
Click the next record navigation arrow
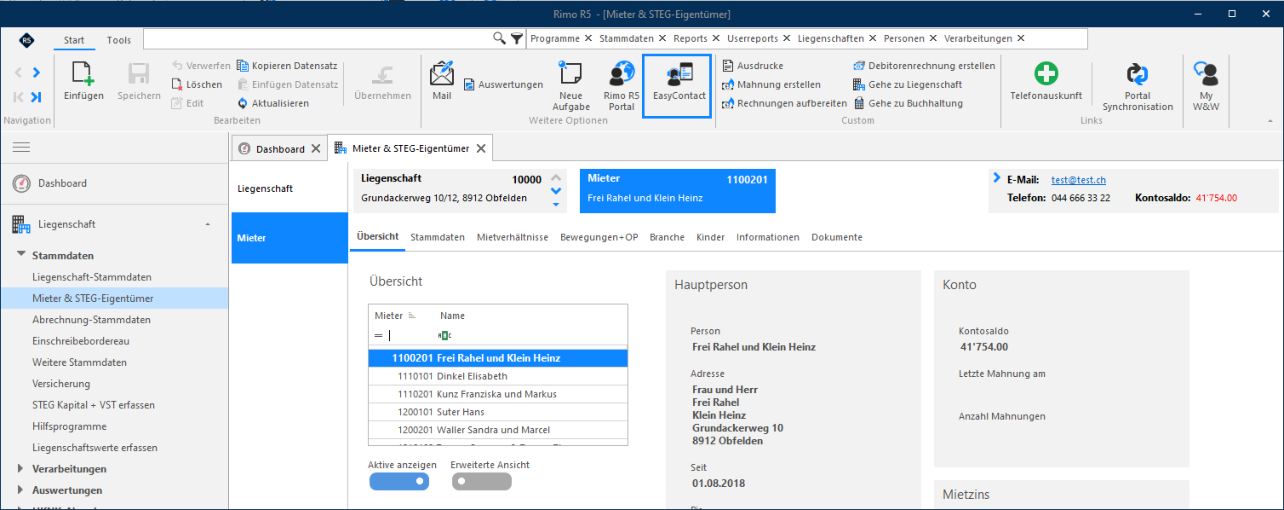36,72
